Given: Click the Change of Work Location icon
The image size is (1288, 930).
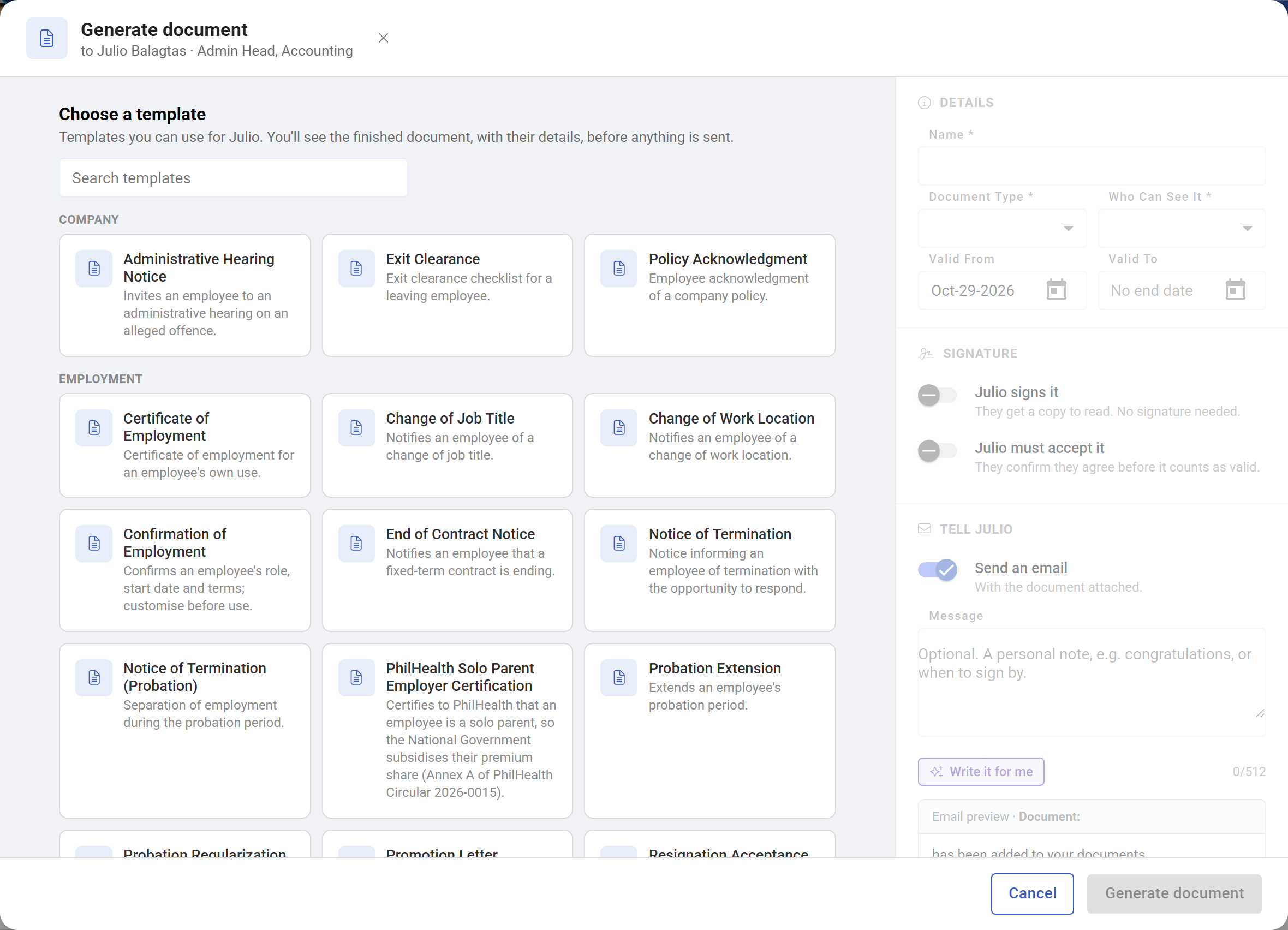Looking at the screenshot, I should coord(619,427).
